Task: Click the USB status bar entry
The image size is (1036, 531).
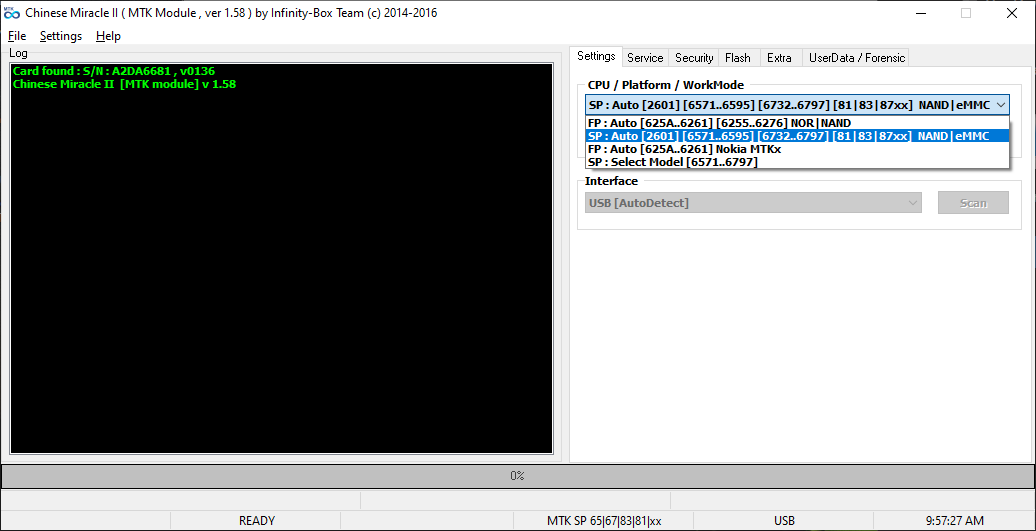Action: (784, 520)
